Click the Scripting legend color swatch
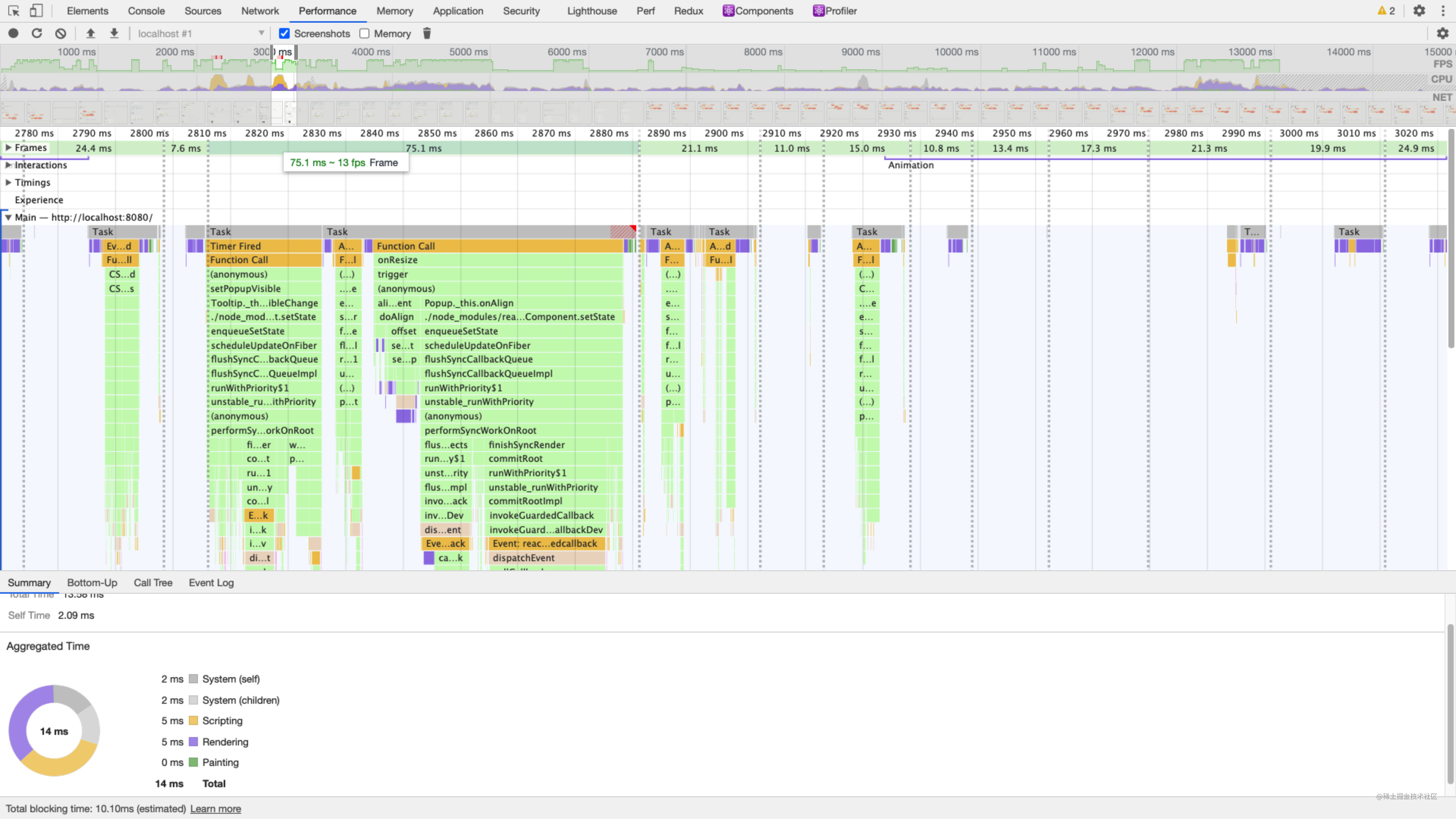This screenshot has height=819, width=1456. tap(193, 721)
